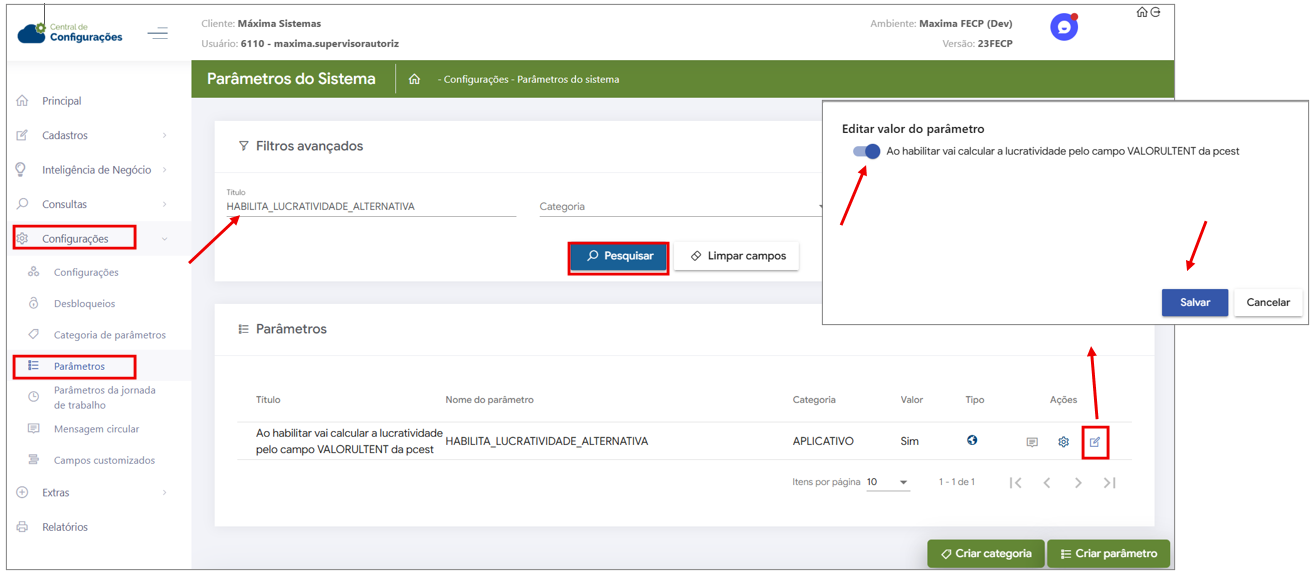Screen dimensions: 1315x583
Task: Open the Categoria filter dropdown
Action: tap(680, 207)
